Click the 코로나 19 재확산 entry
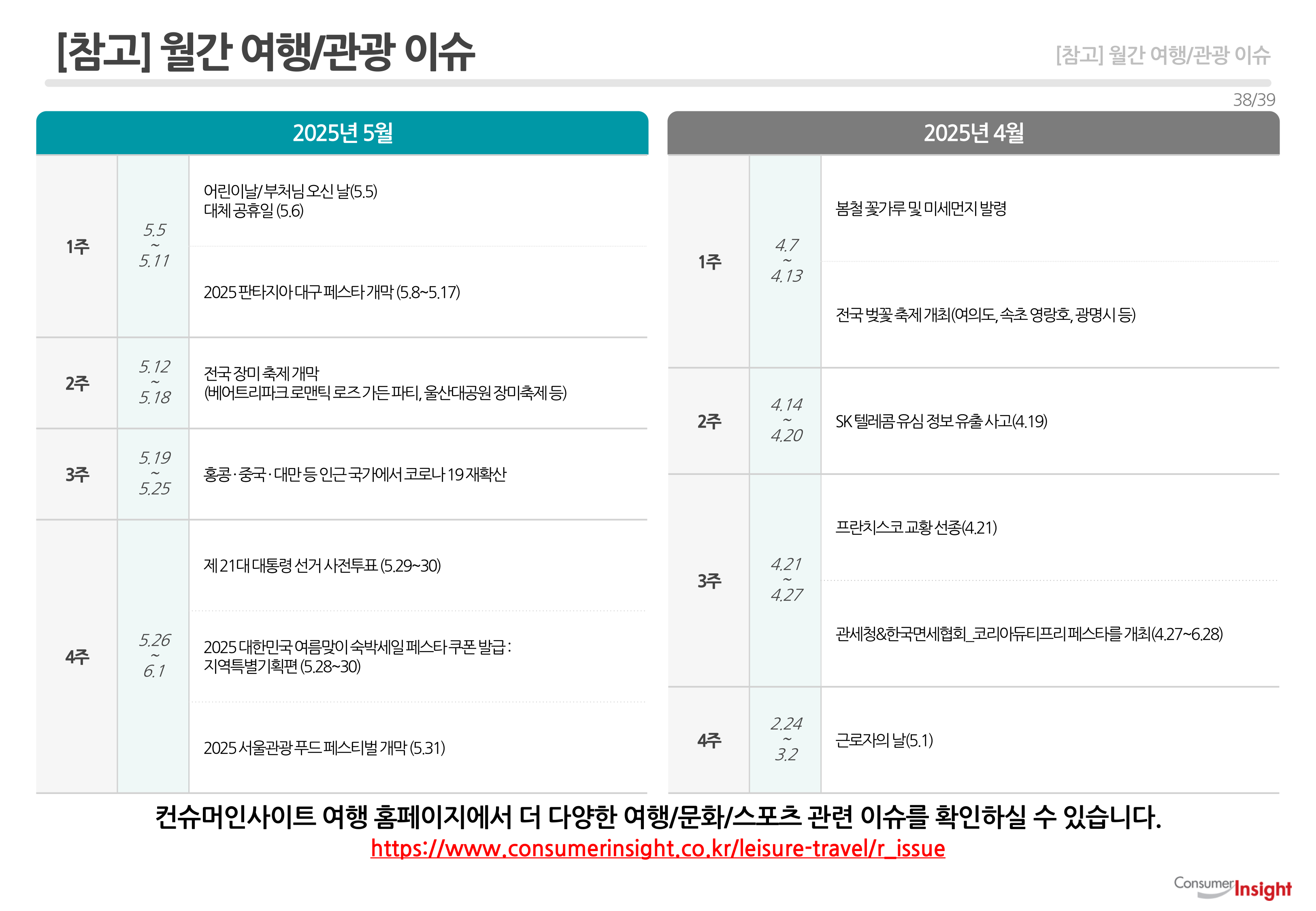The width and height of the screenshot is (1316, 911). tap(355, 475)
